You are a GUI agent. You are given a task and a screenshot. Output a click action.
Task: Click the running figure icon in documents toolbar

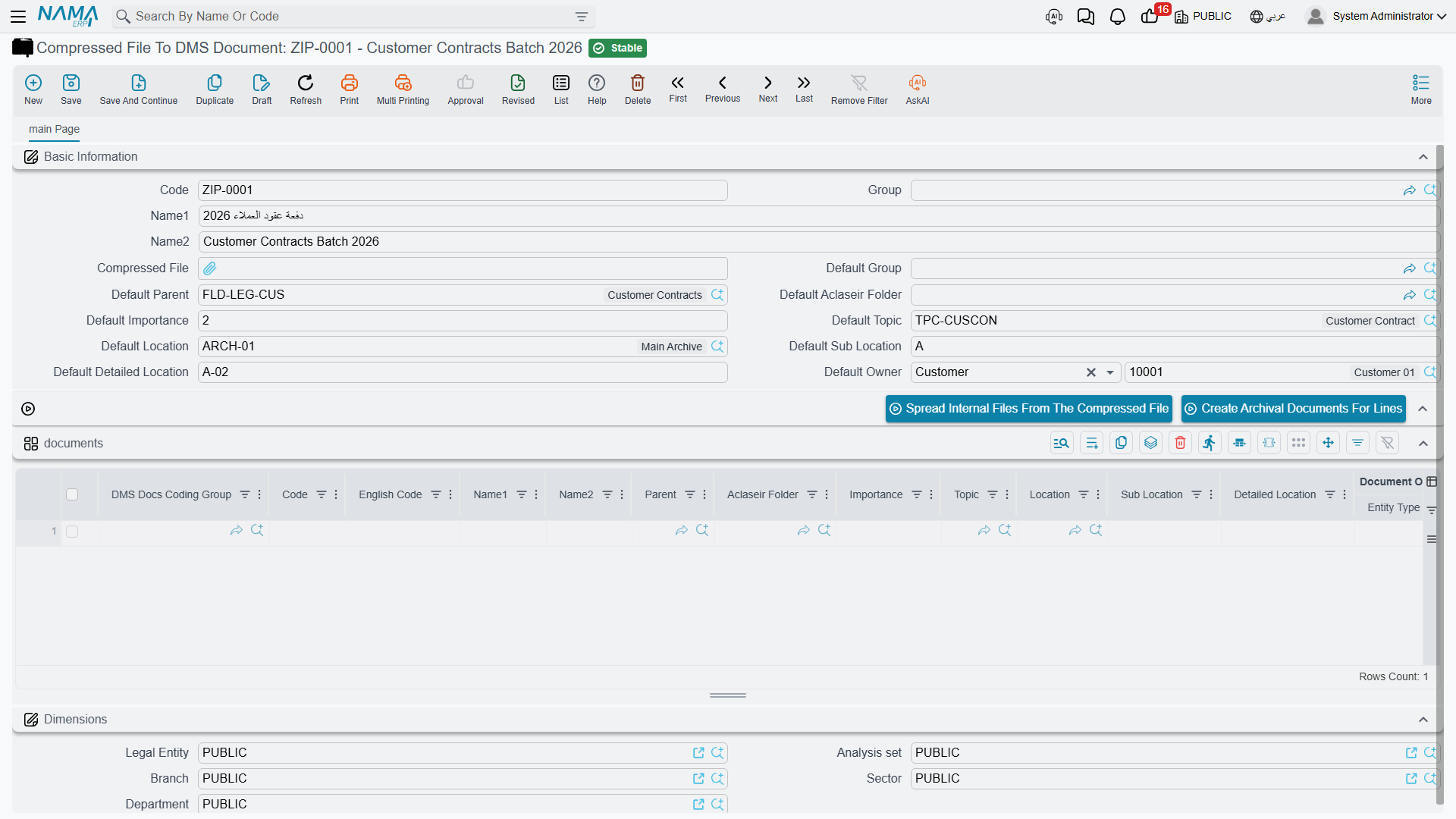tap(1210, 443)
